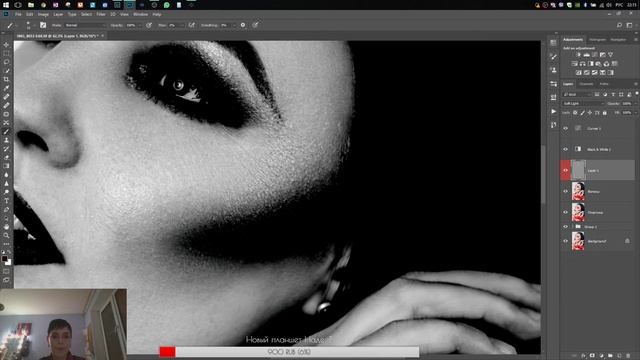Select the Zoom tool
Viewport: 640px width, 360px height.
(6, 236)
